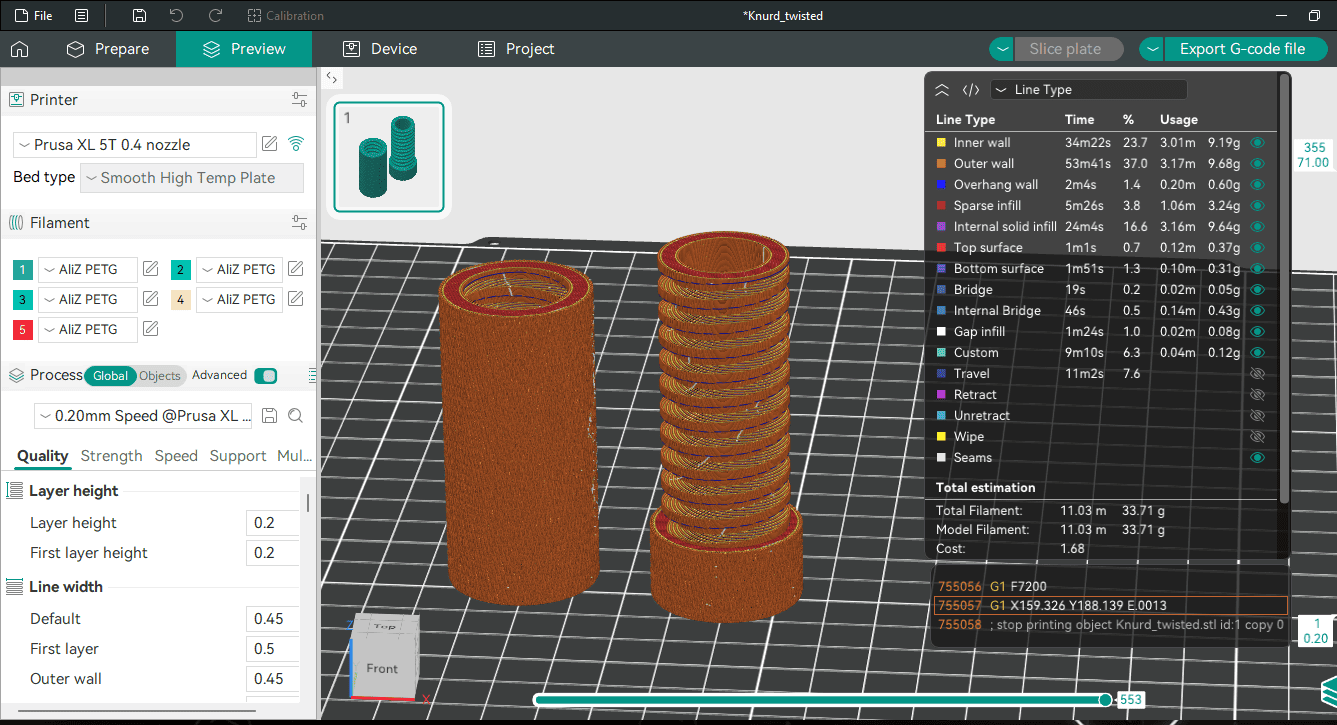
Task: Show Travel moves in preview
Action: 1258,374
